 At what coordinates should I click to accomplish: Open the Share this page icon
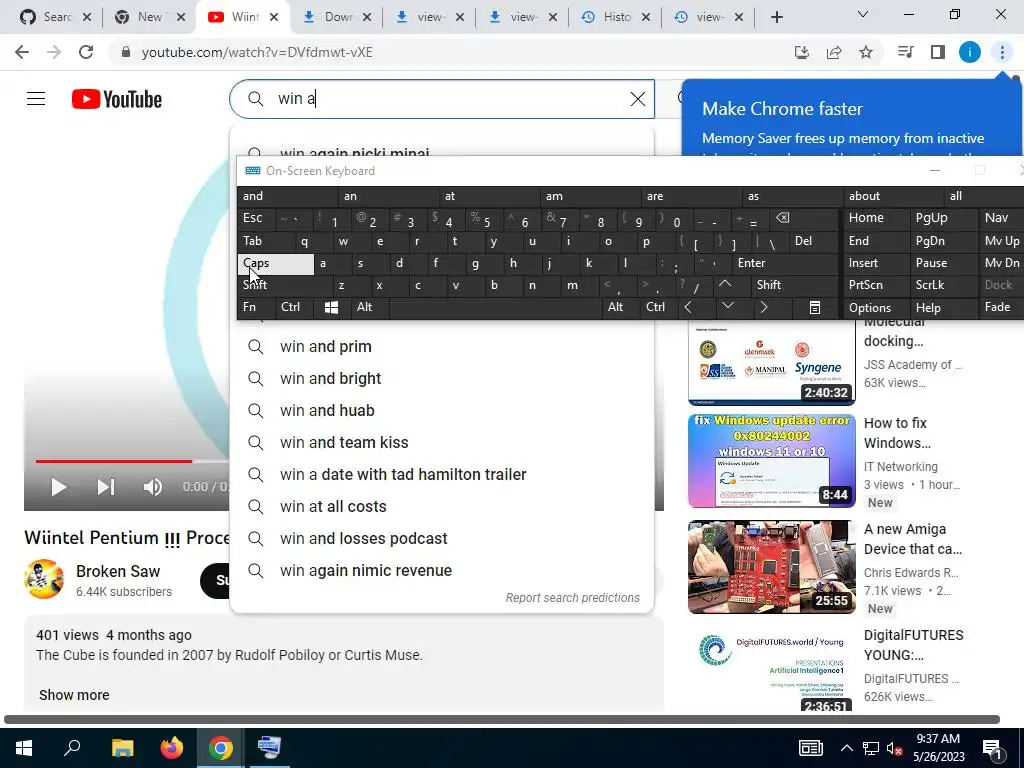(834, 52)
